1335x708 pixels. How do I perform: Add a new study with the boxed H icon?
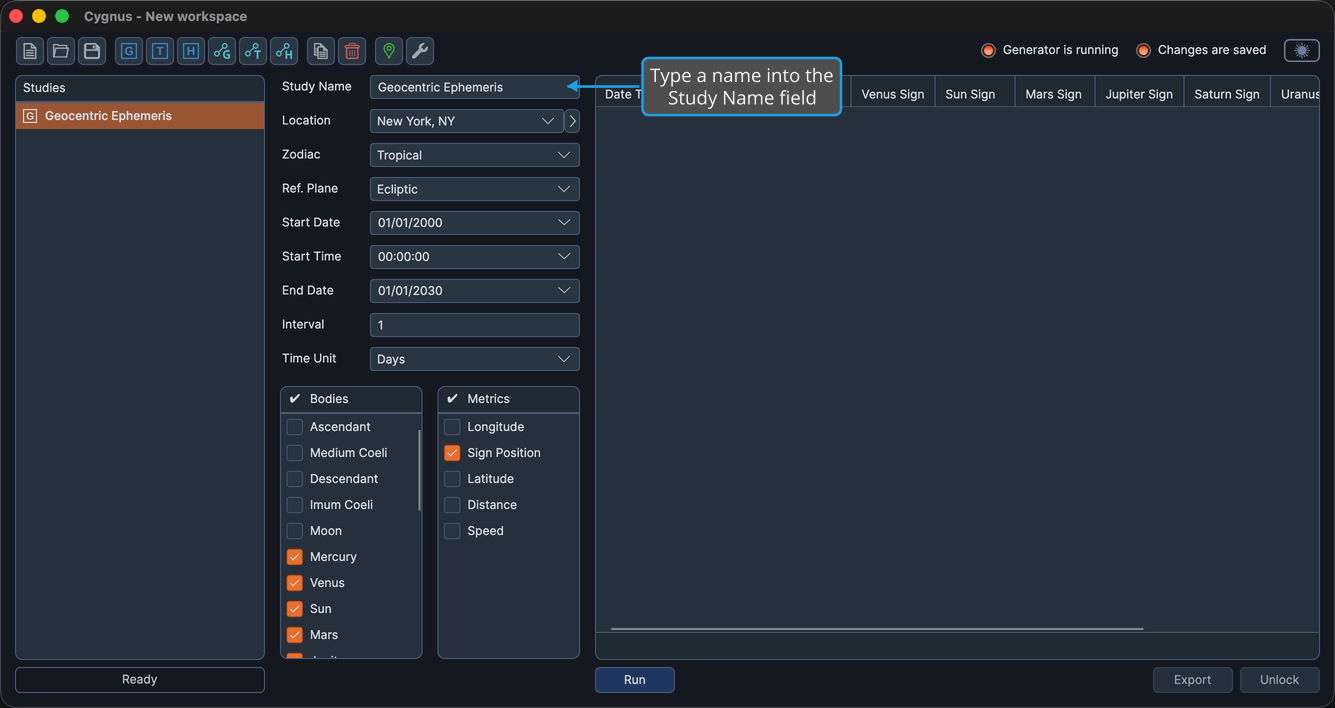[x=191, y=51]
